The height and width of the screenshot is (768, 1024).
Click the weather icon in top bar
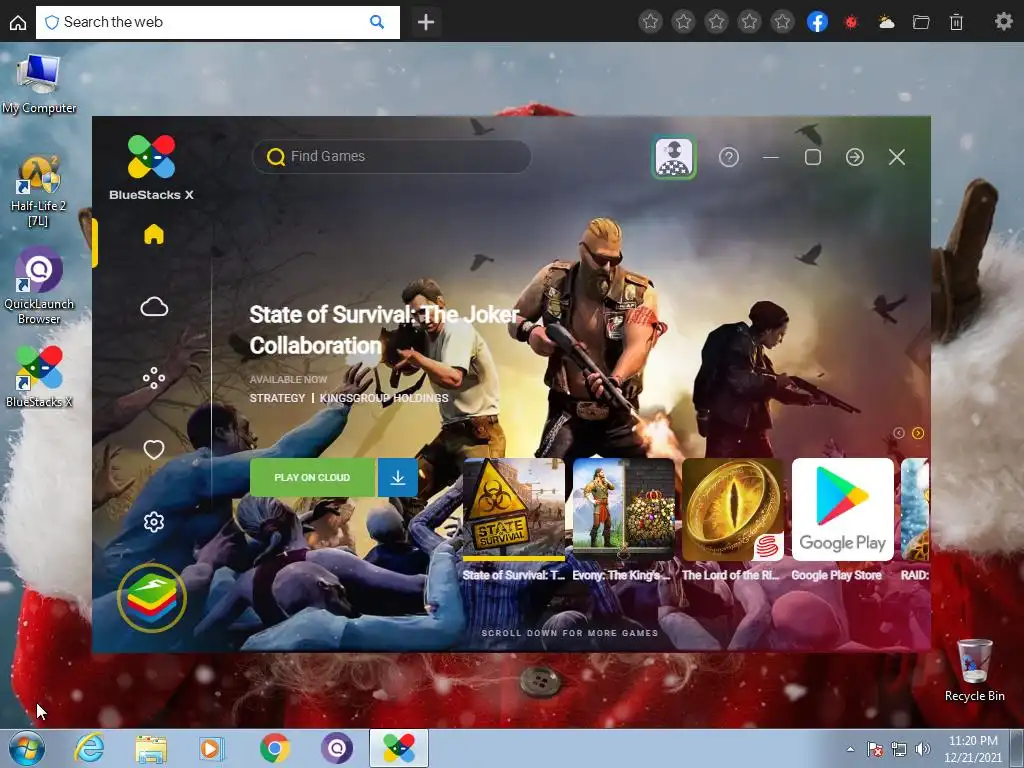click(x=886, y=22)
